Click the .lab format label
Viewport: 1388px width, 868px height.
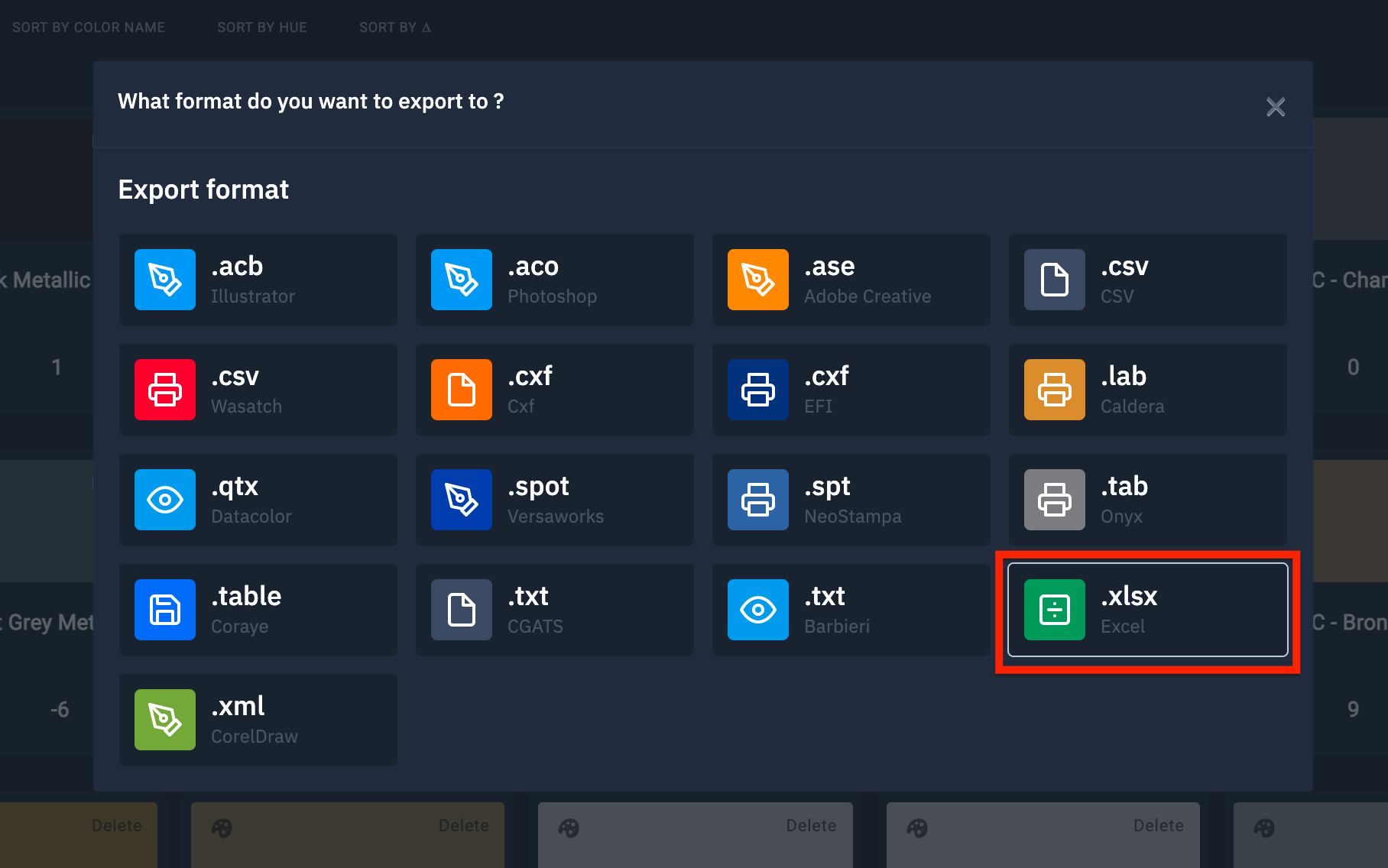click(1124, 376)
